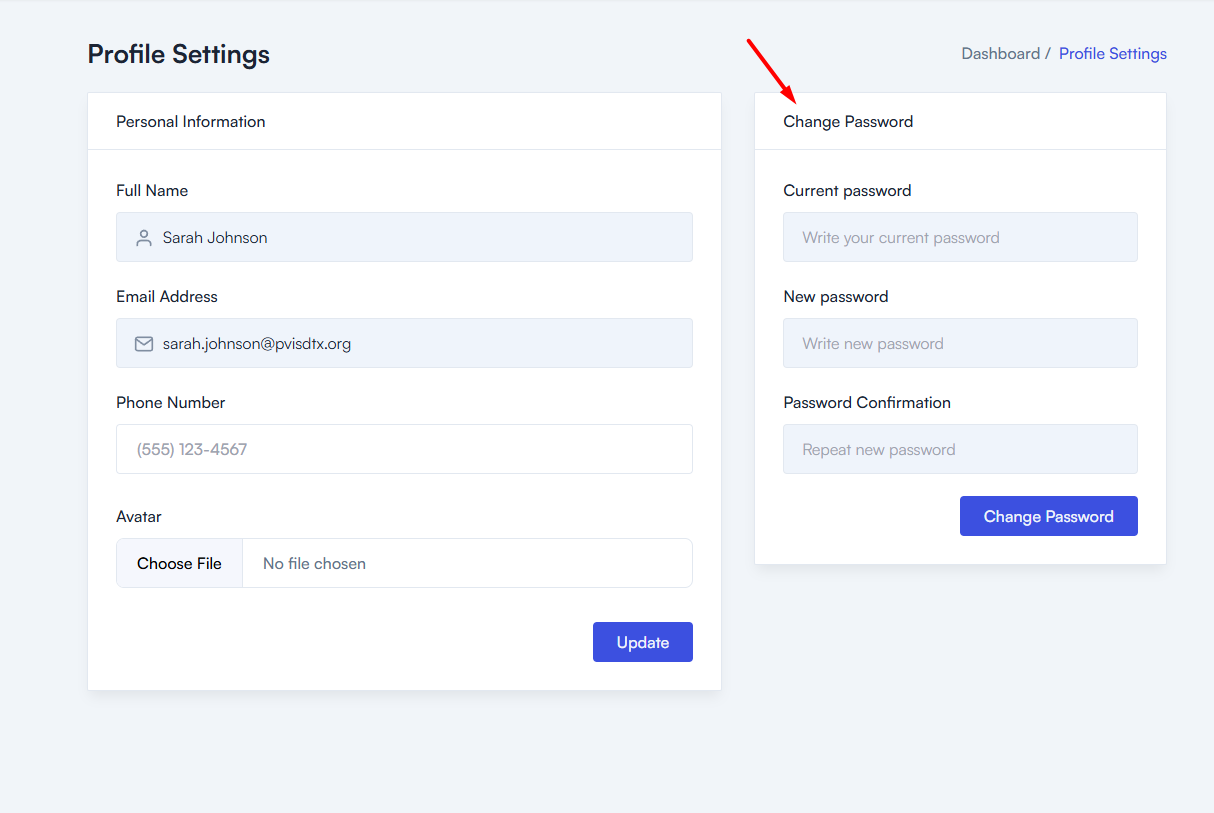Screen dimensions: 1214x813
Task: Click the envelope icon in Email field
Action: pyautogui.click(x=144, y=344)
